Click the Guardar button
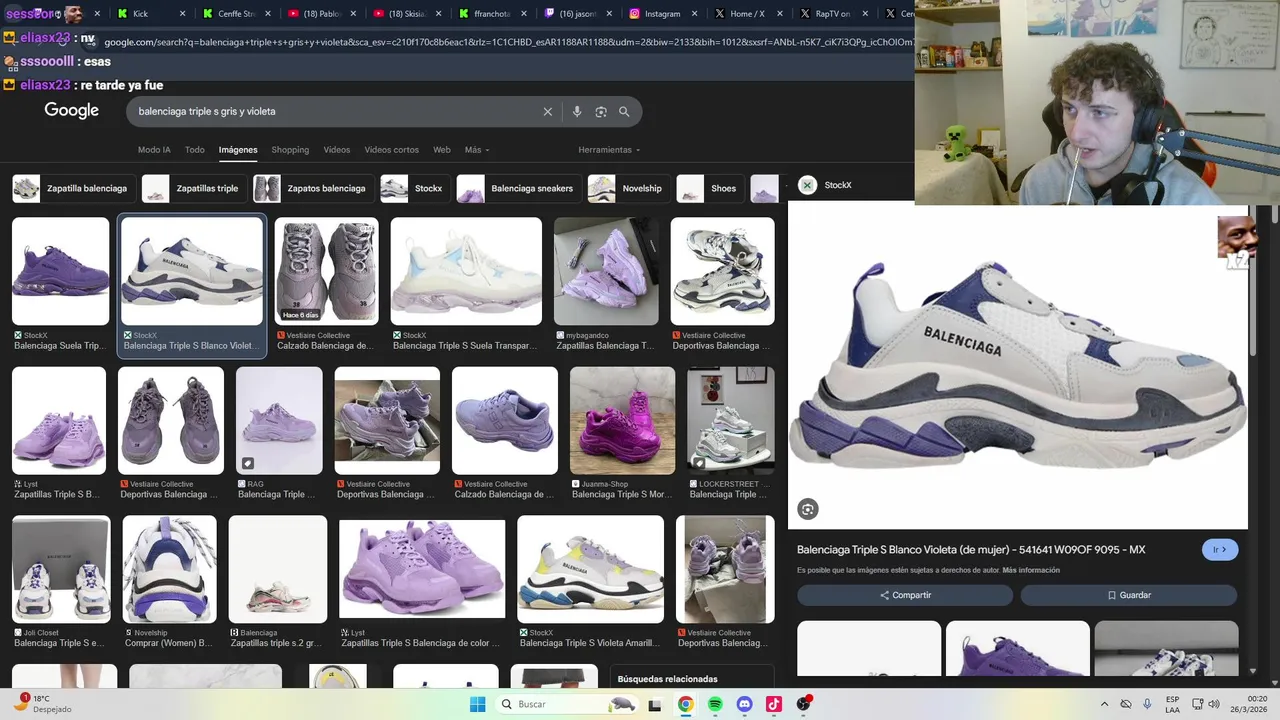Image resolution: width=1280 pixels, height=720 pixels. coord(1129,595)
